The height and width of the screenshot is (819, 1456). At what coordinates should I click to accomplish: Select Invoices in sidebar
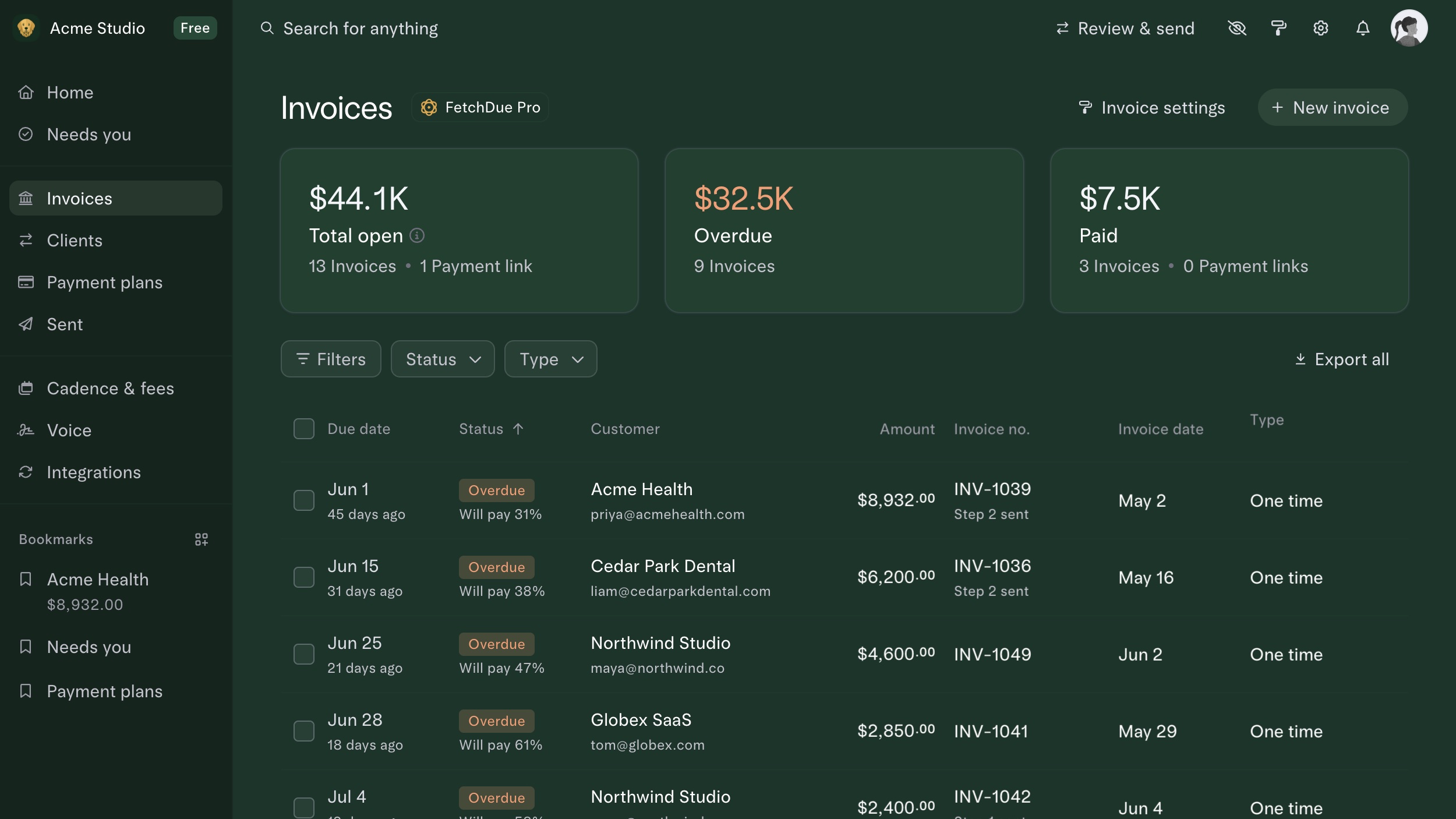click(x=115, y=198)
